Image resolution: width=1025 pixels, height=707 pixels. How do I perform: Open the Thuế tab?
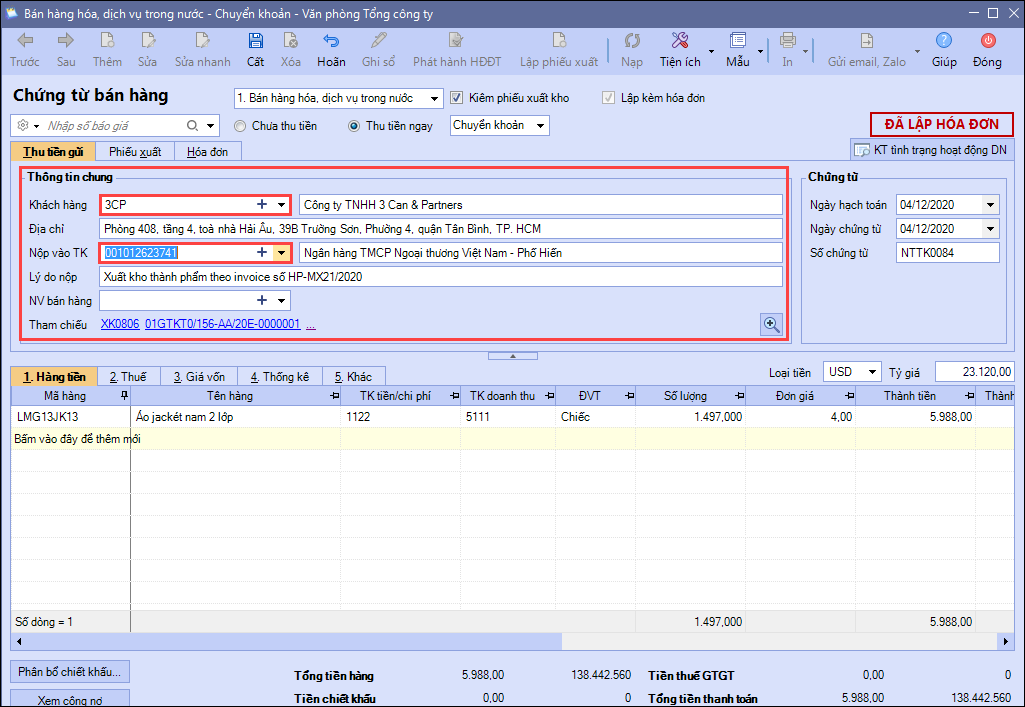point(127,377)
